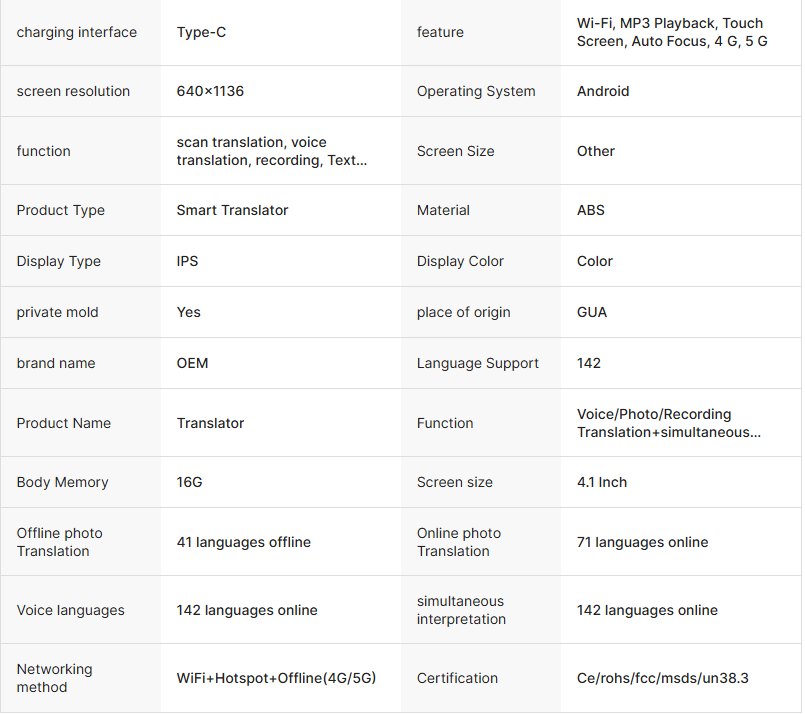Click the 'Display Type' label
This screenshot has height=714, width=805.
(59, 261)
